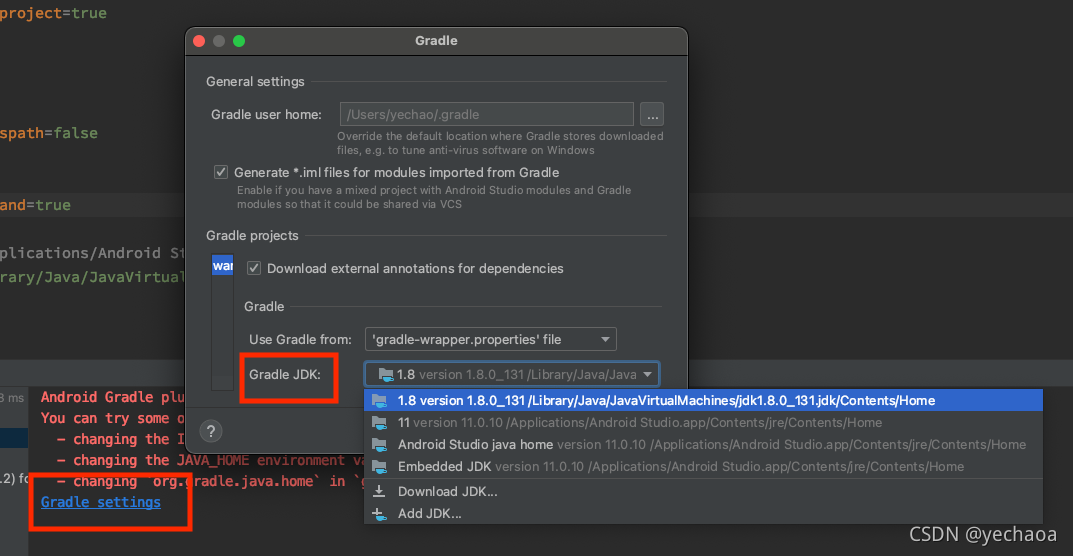Open the Gradle settings link in build output
This screenshot has width=1073, height=556.
(101, 503)
